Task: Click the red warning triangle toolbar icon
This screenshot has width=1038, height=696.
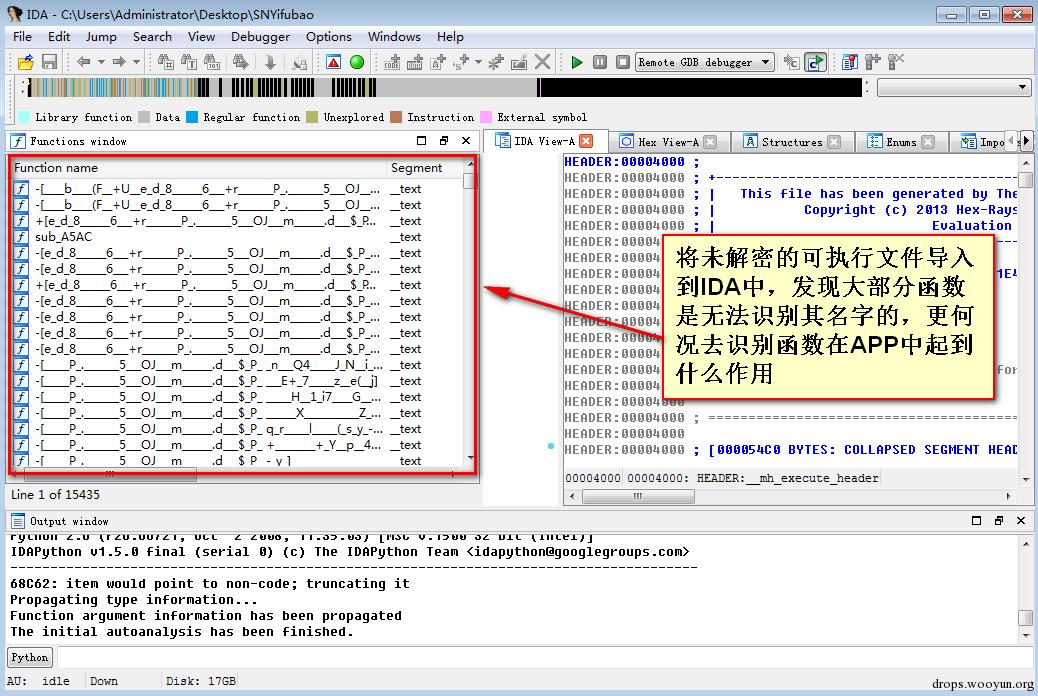Action: (334, 62)
